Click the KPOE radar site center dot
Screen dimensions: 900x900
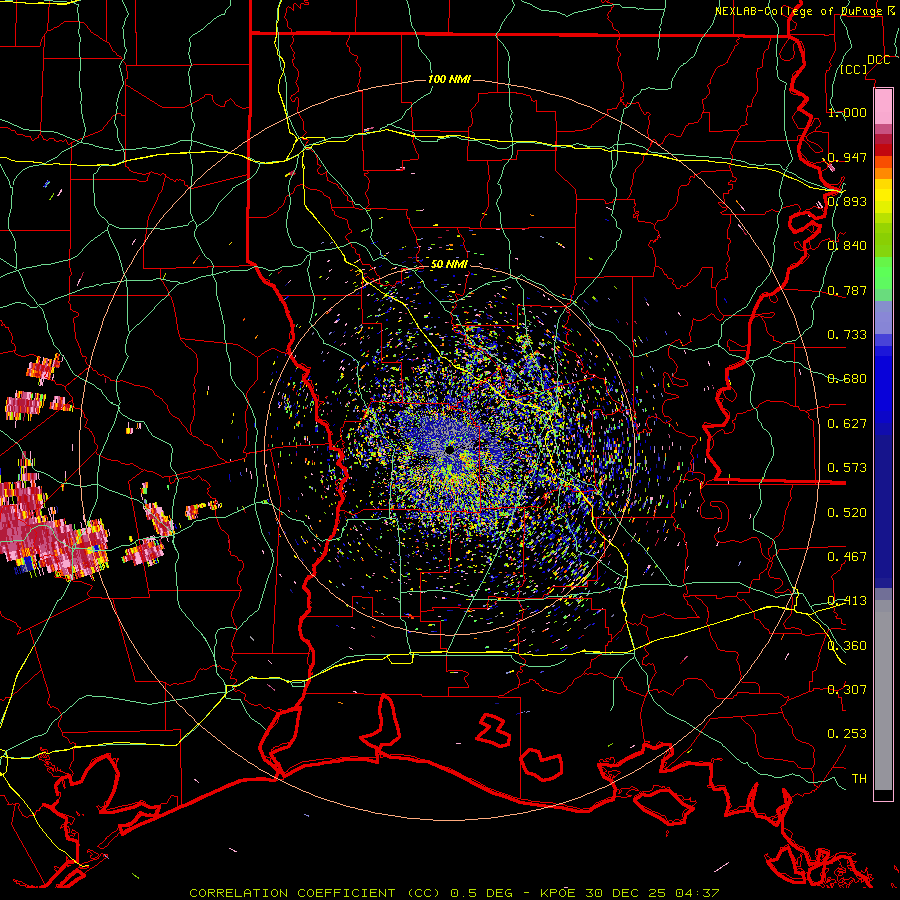pyautogui.click(x=449, y=450)
